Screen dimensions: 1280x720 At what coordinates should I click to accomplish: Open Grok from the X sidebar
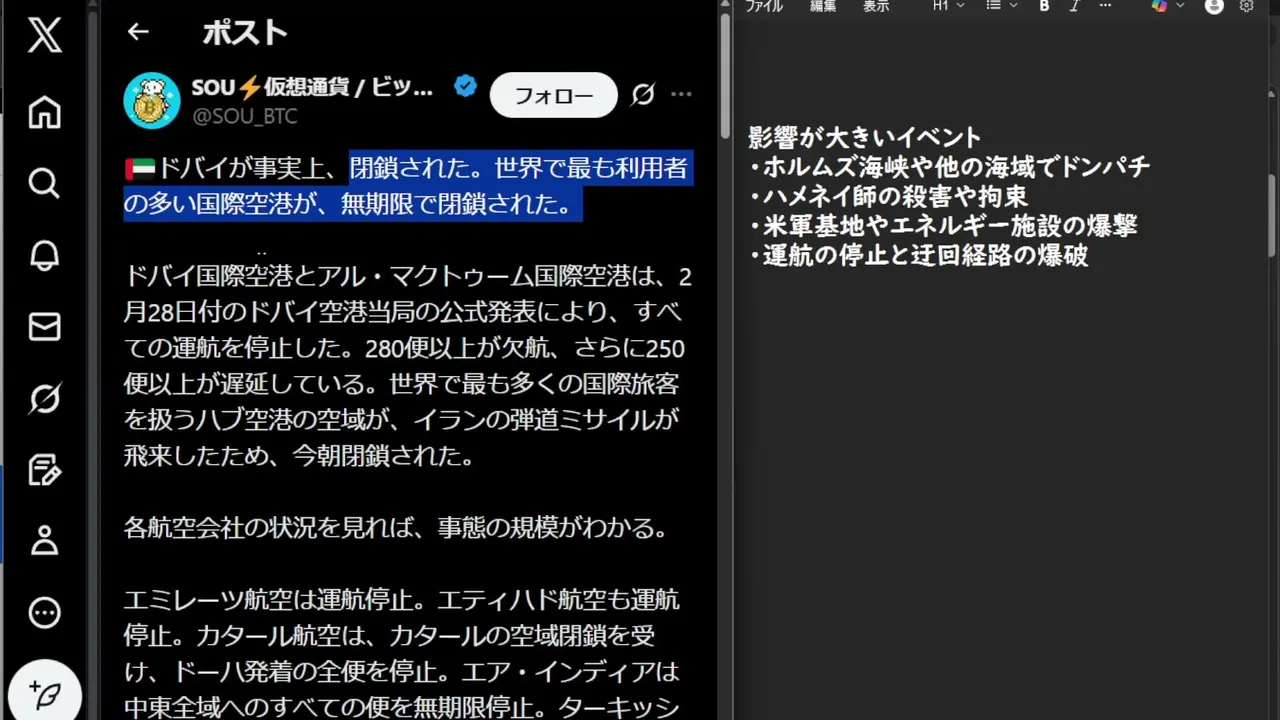click(44, 399)
